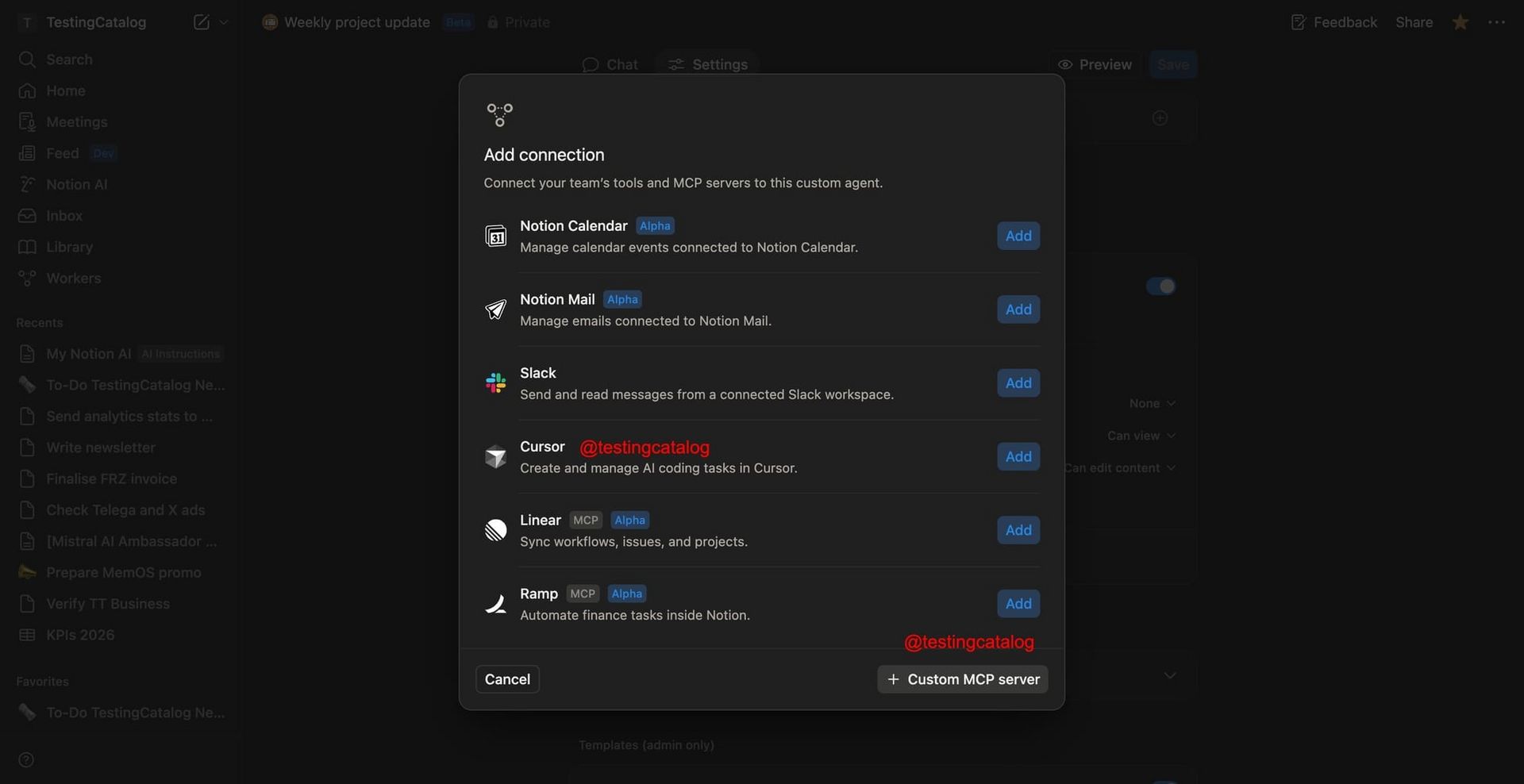Open Notion AI in the sidebar

[119, 184]
